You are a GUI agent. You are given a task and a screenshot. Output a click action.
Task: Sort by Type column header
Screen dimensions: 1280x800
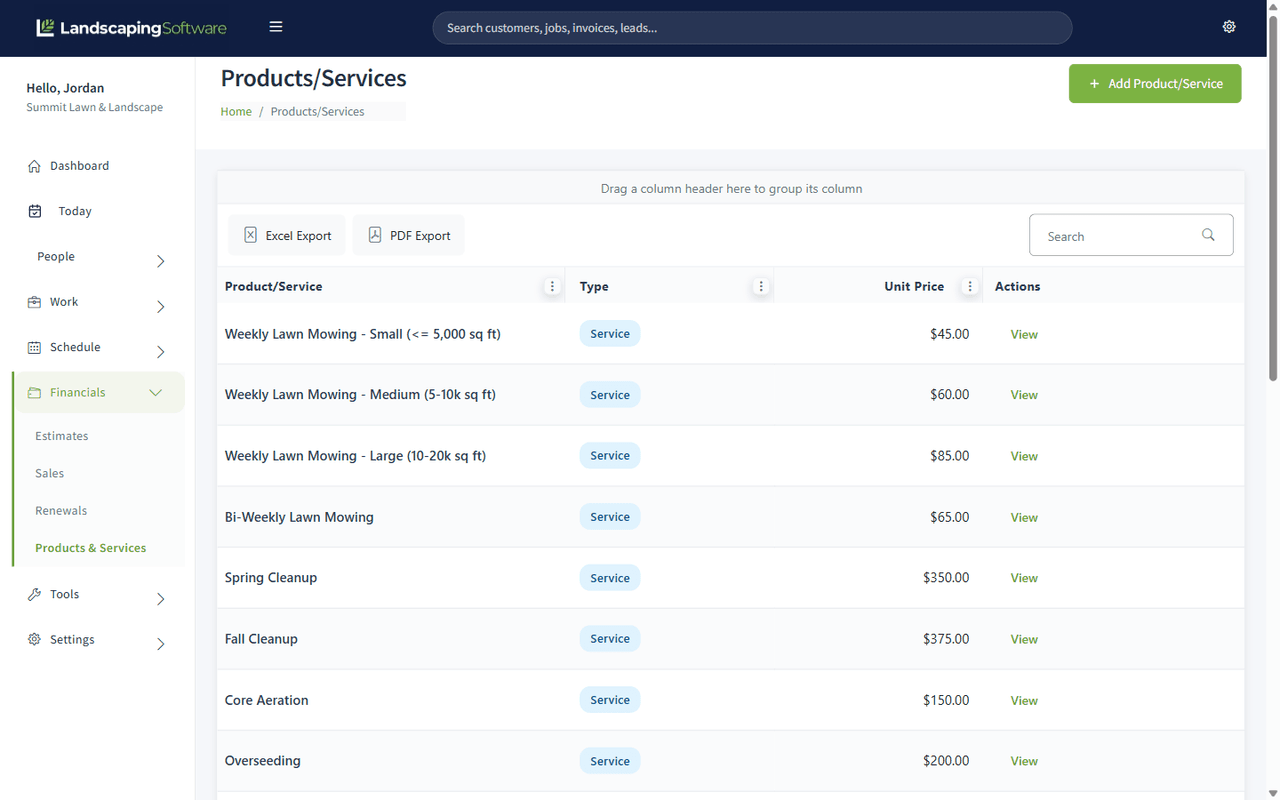(x=594, y=286)
